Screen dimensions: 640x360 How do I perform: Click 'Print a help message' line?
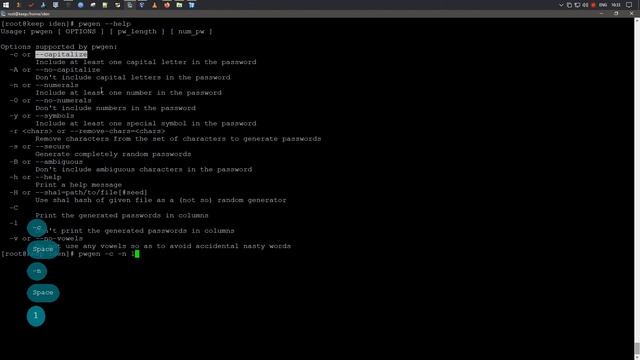click(x=78, y=185)
